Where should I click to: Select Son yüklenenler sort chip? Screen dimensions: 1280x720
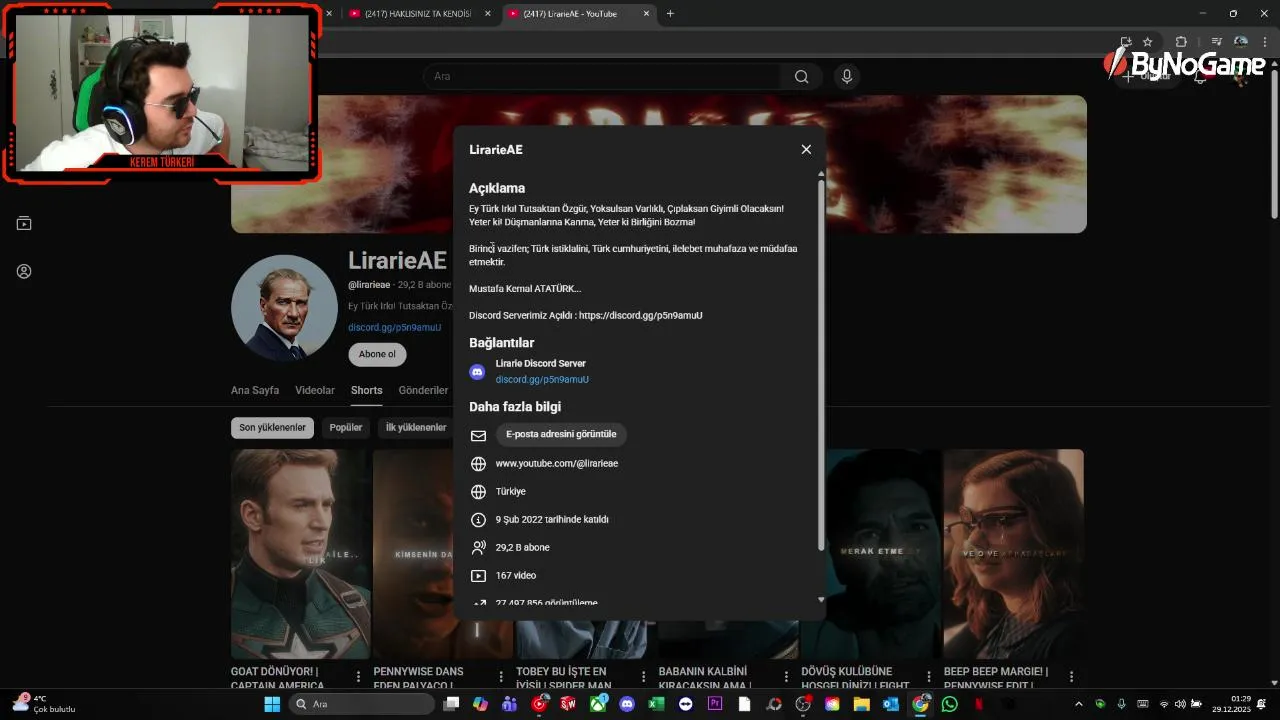point(272,428)
